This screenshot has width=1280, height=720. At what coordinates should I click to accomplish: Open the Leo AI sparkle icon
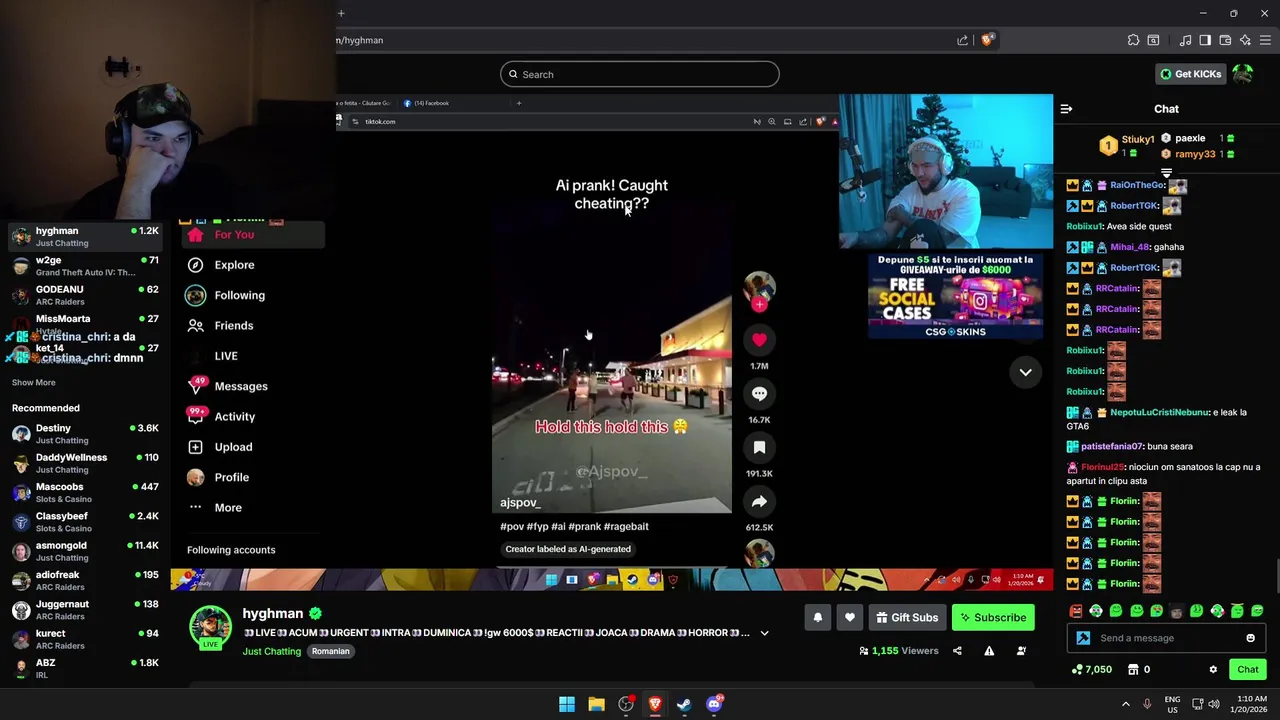[1245, 40]
